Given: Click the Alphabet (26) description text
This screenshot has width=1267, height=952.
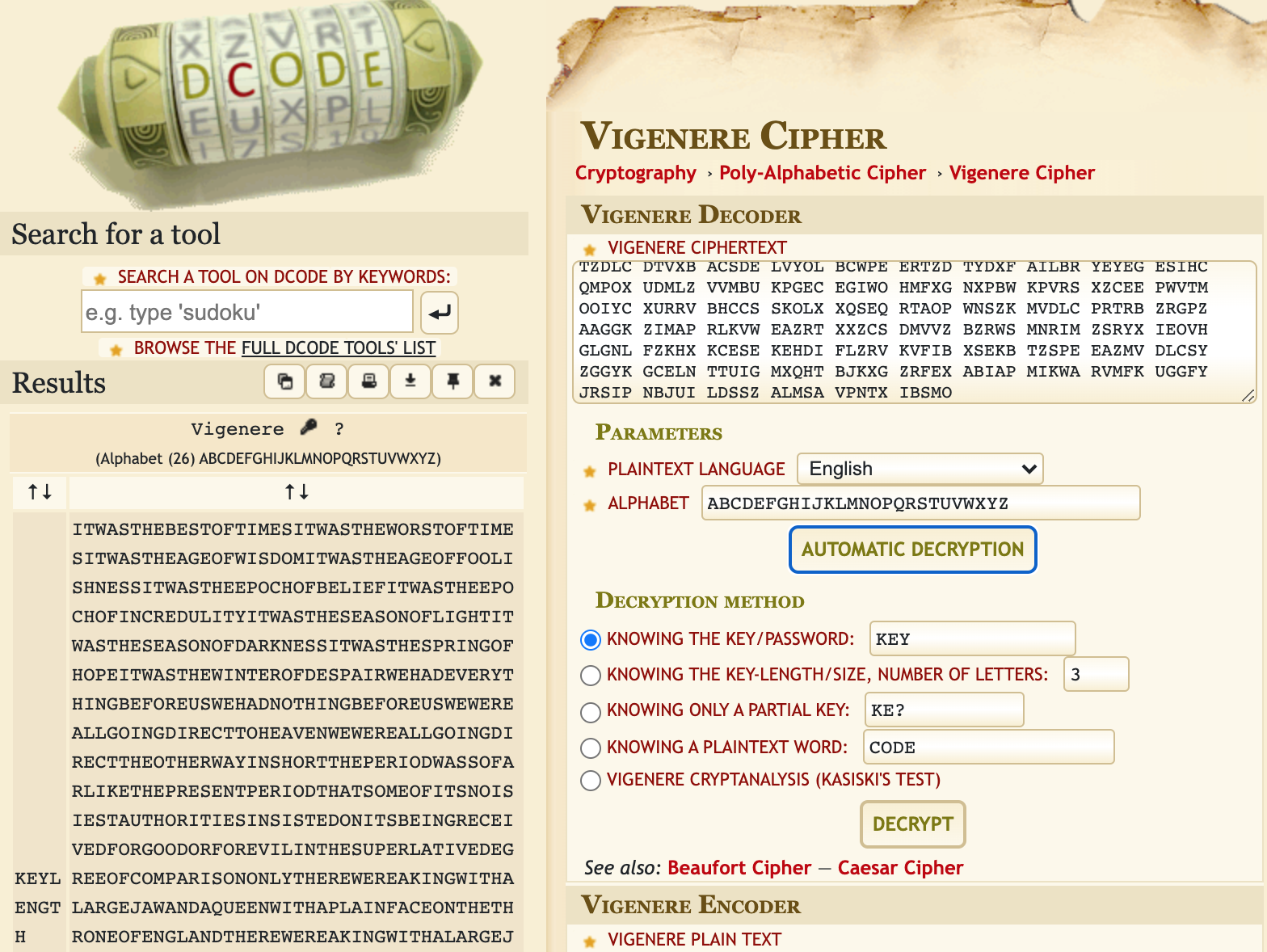Looking at the screenshot, I should coord(268,458).
